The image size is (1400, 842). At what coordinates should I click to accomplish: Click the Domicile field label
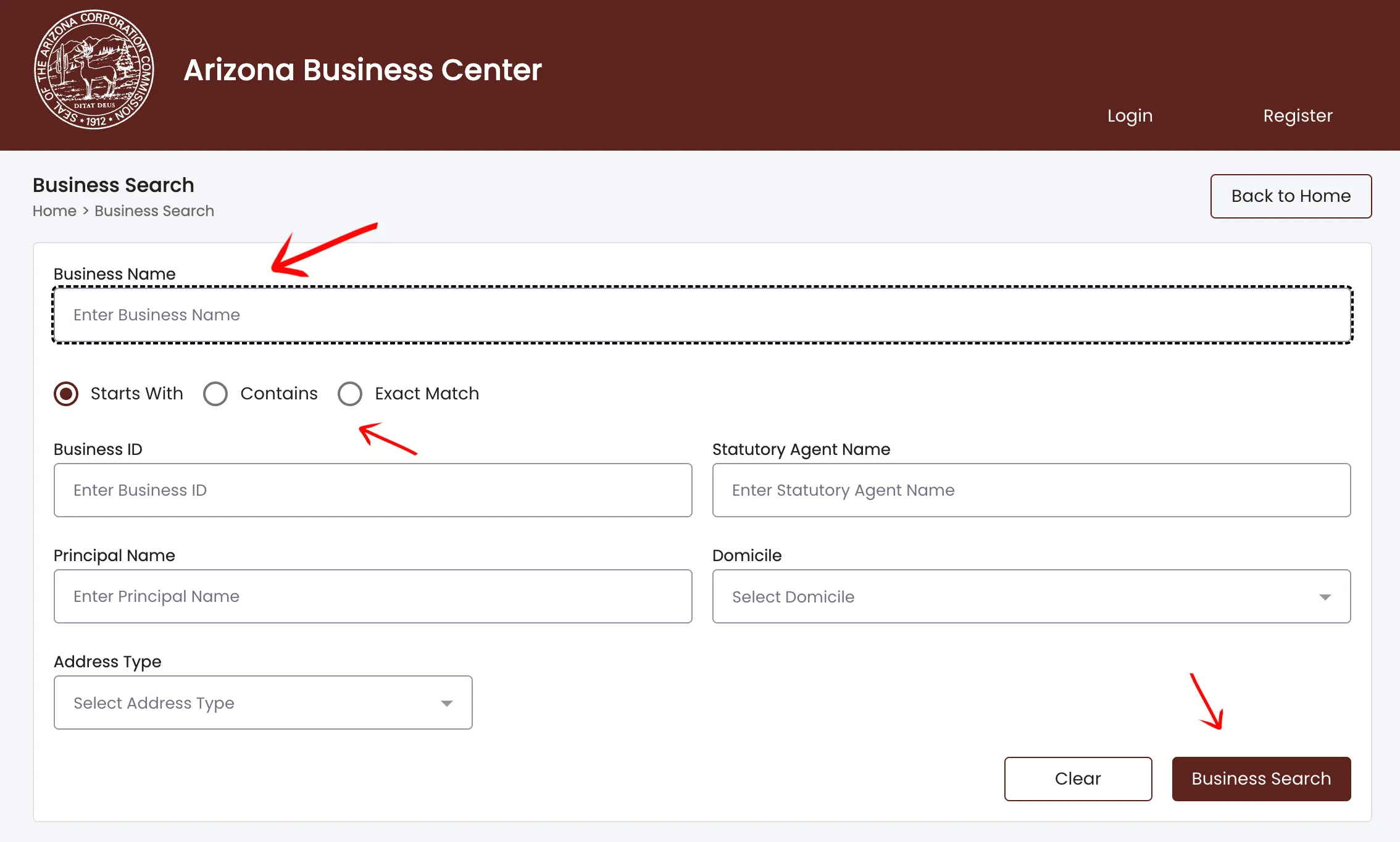(747, 556)
